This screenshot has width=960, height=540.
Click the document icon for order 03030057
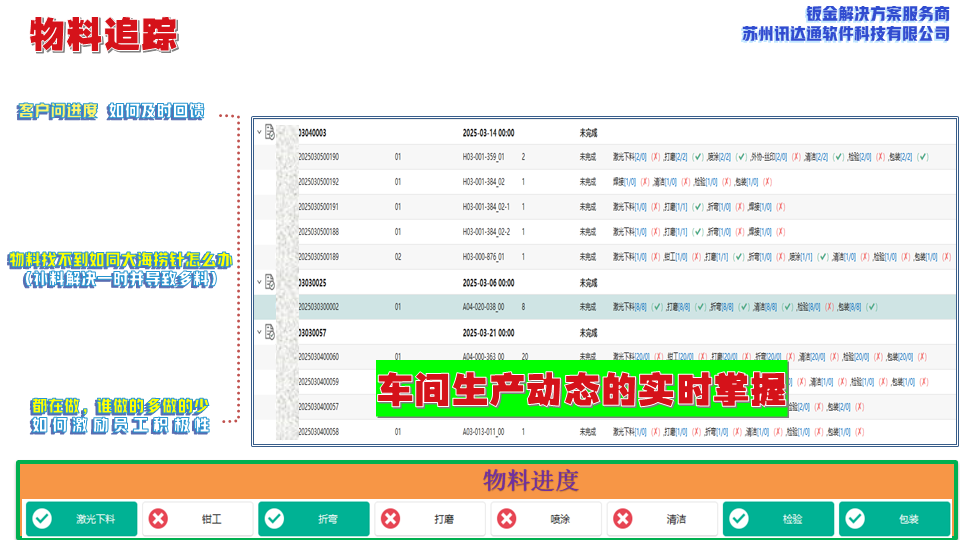269,332
